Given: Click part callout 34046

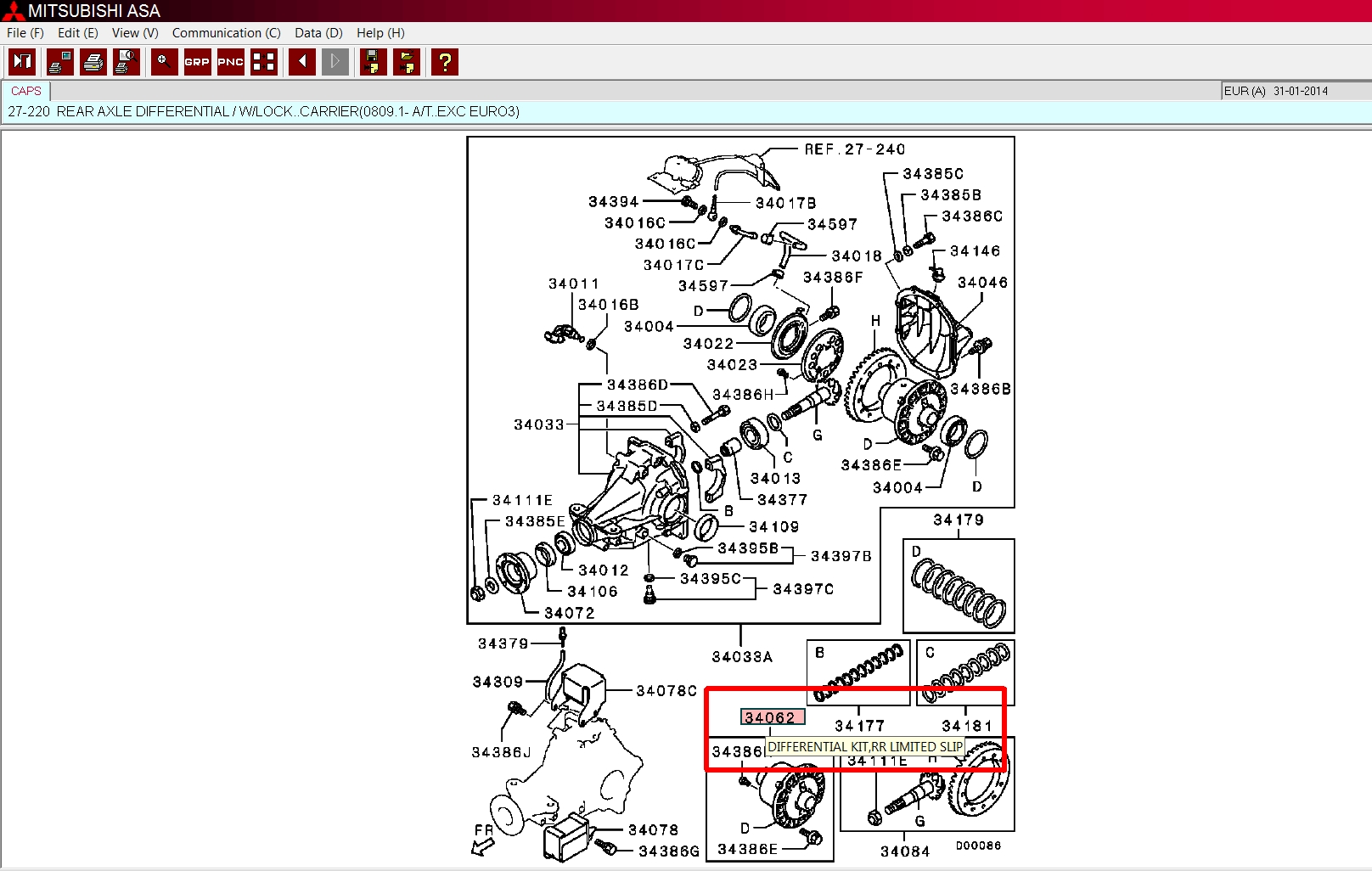Looking at the screenshot, I should [982, 283].
